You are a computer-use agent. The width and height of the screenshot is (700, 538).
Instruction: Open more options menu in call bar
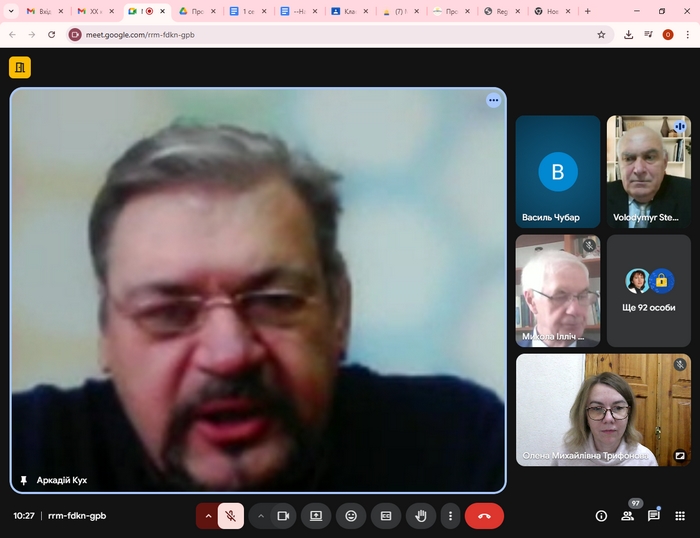[451, 516]
